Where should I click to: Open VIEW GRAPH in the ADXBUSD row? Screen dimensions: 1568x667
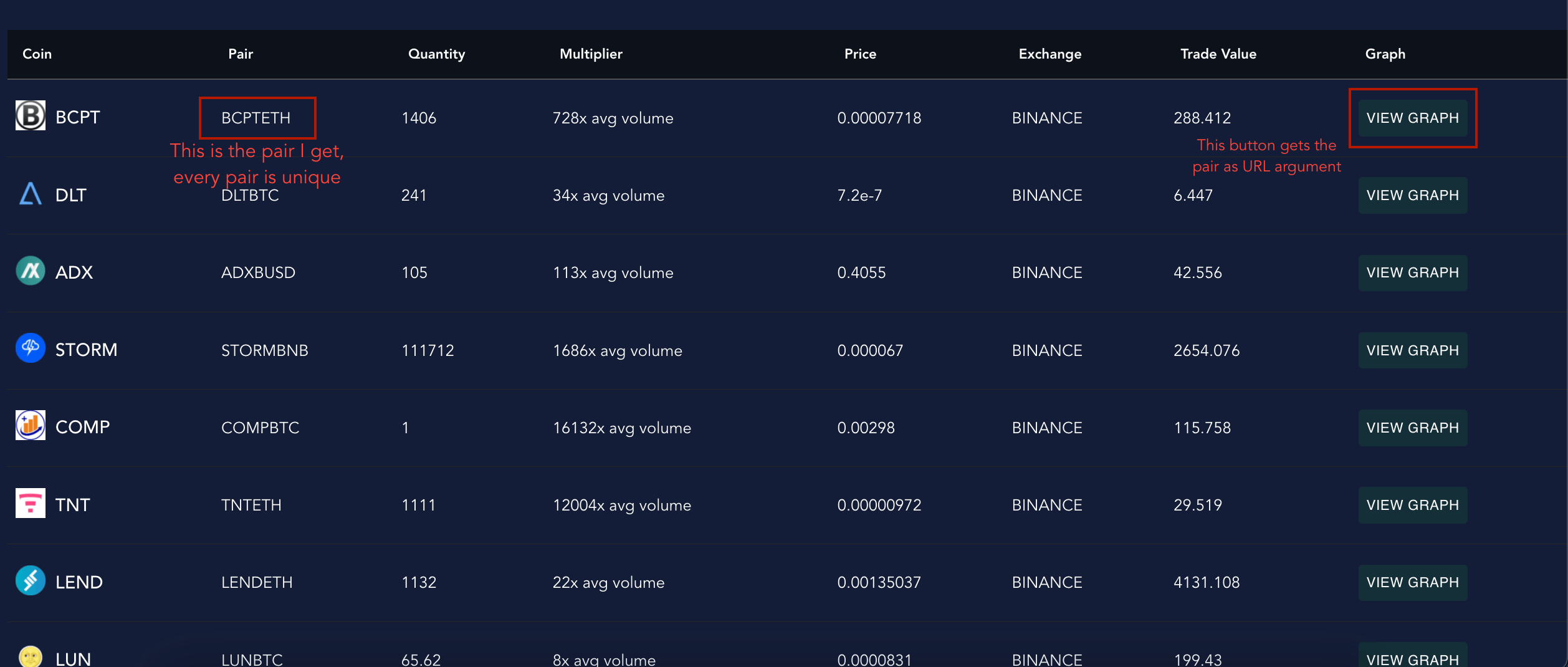tap(1413, 272)
